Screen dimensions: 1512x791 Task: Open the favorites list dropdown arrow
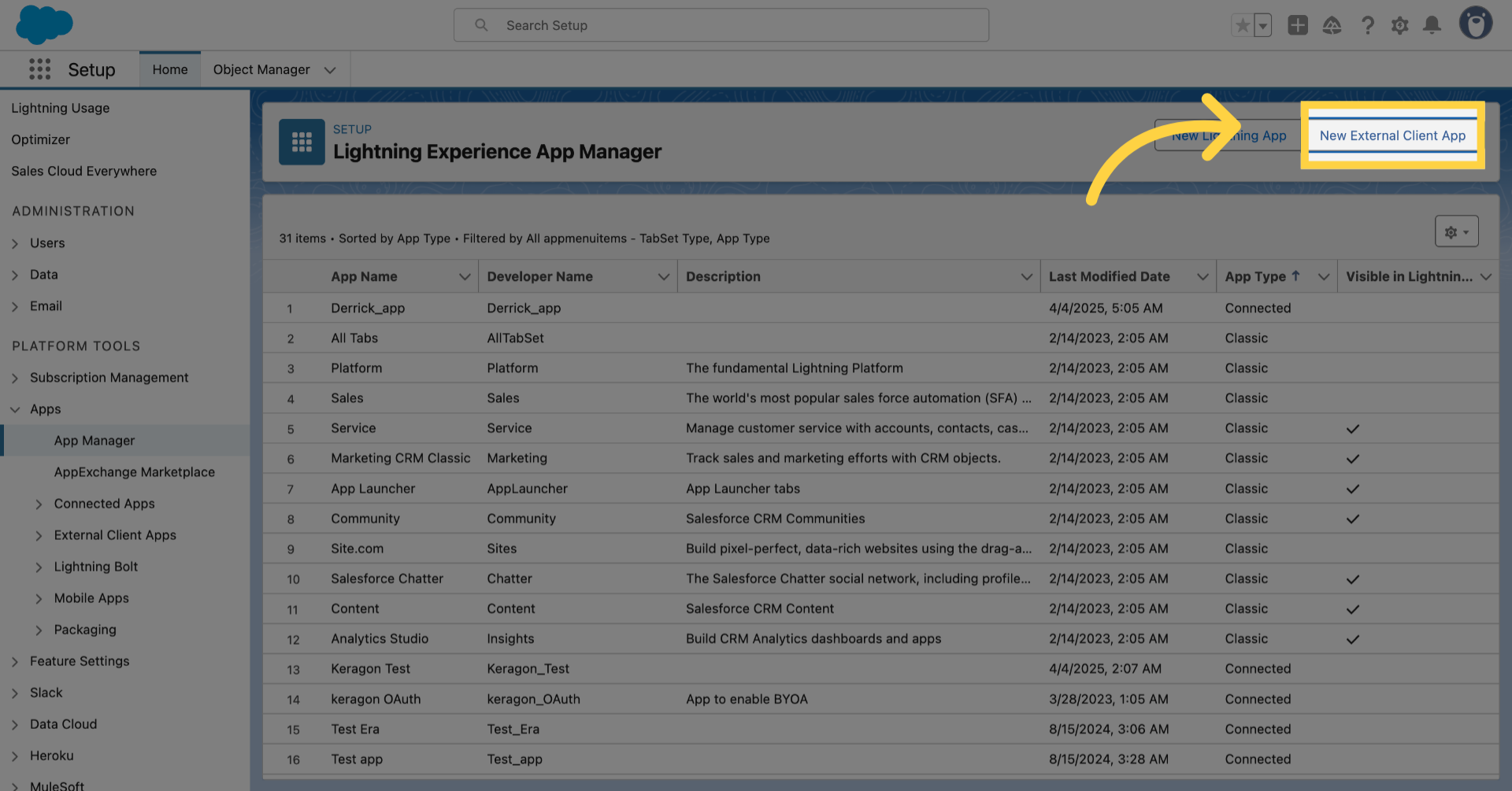(1263, 25)
